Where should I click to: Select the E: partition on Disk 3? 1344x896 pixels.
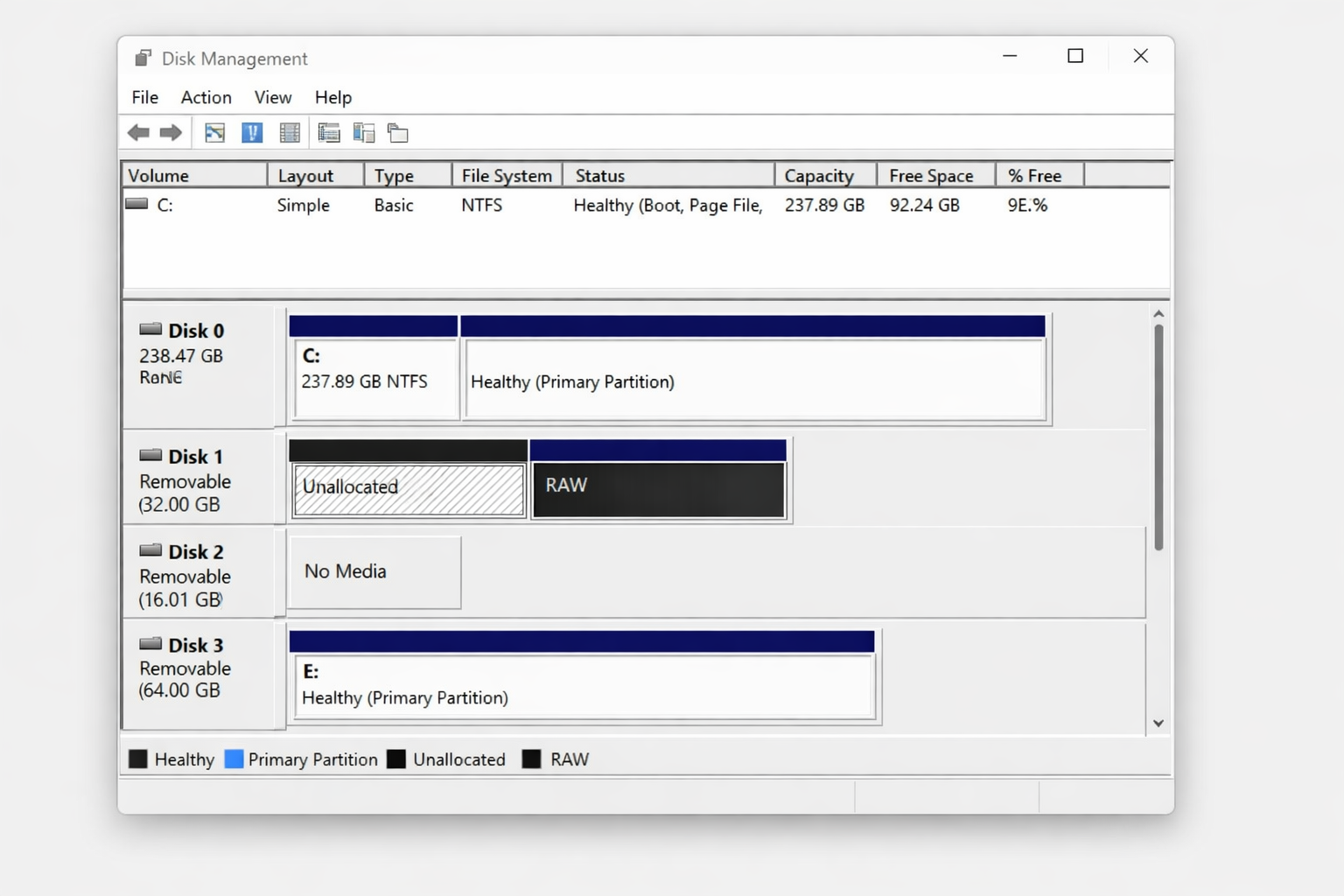coord(582,684)
